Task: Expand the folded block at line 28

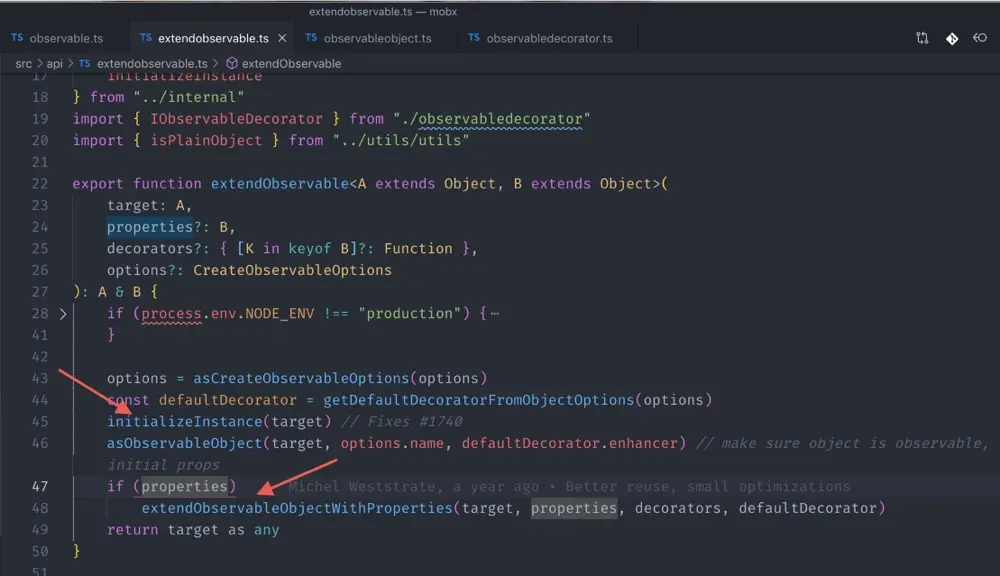Action: (x=62, y=314)
